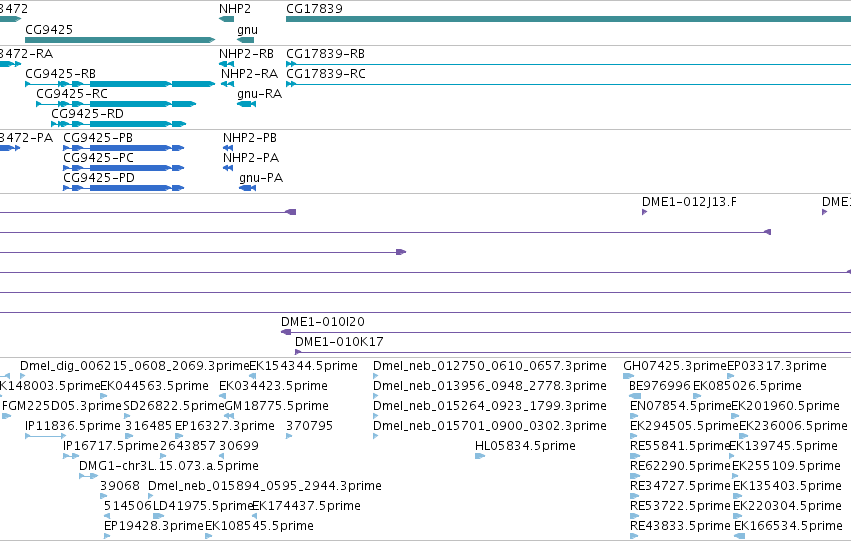
Task: Click EST Dmel_neb_015264_0923_1799.3prime
Action: pos(490,406)
